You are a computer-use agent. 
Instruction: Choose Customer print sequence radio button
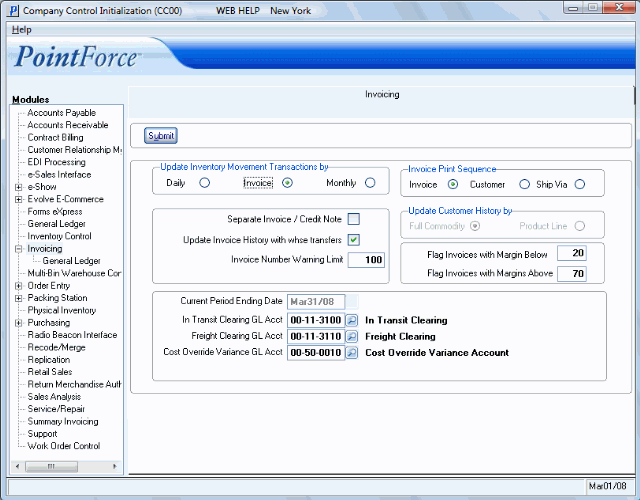point(524,184)
